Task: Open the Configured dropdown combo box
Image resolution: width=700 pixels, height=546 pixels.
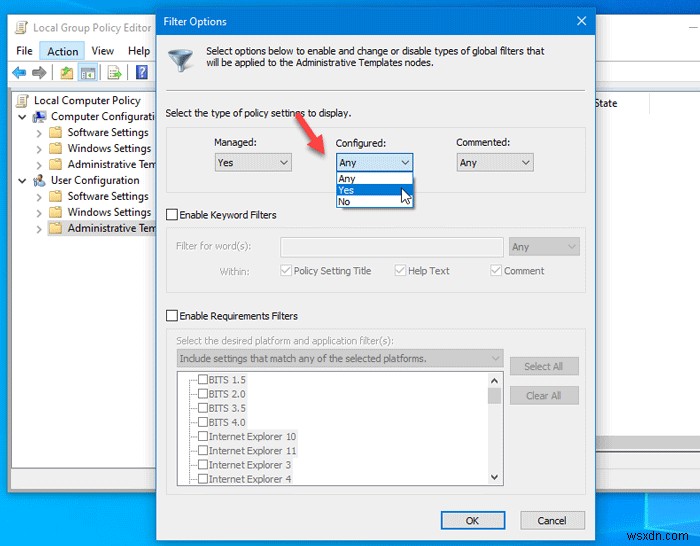Action: pyautogui.click(x=374, y=163)
